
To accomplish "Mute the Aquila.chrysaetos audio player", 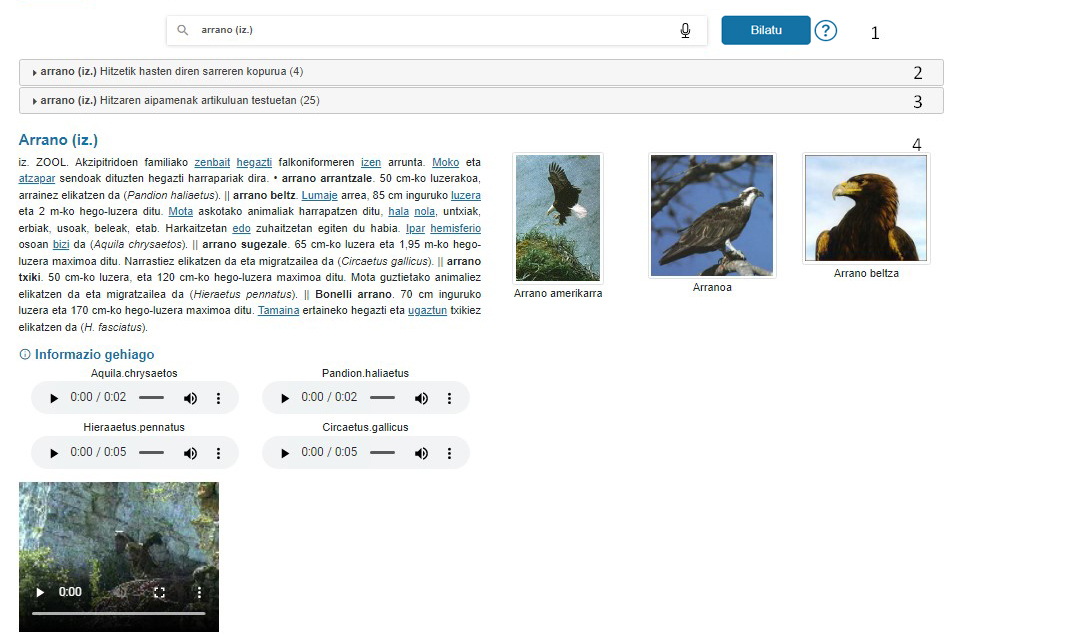I will click(x=190, y=398).
